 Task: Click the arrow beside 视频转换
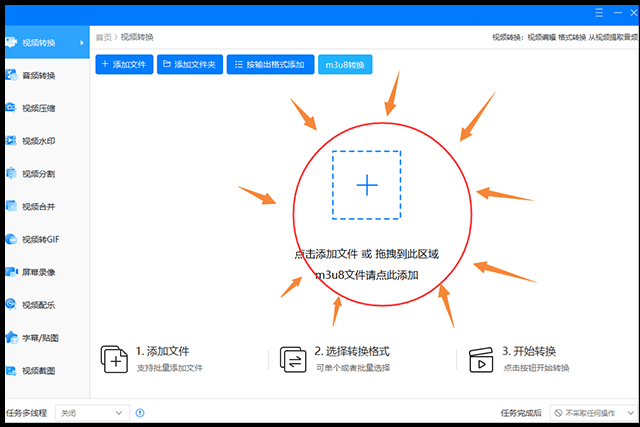click(82, 42)
